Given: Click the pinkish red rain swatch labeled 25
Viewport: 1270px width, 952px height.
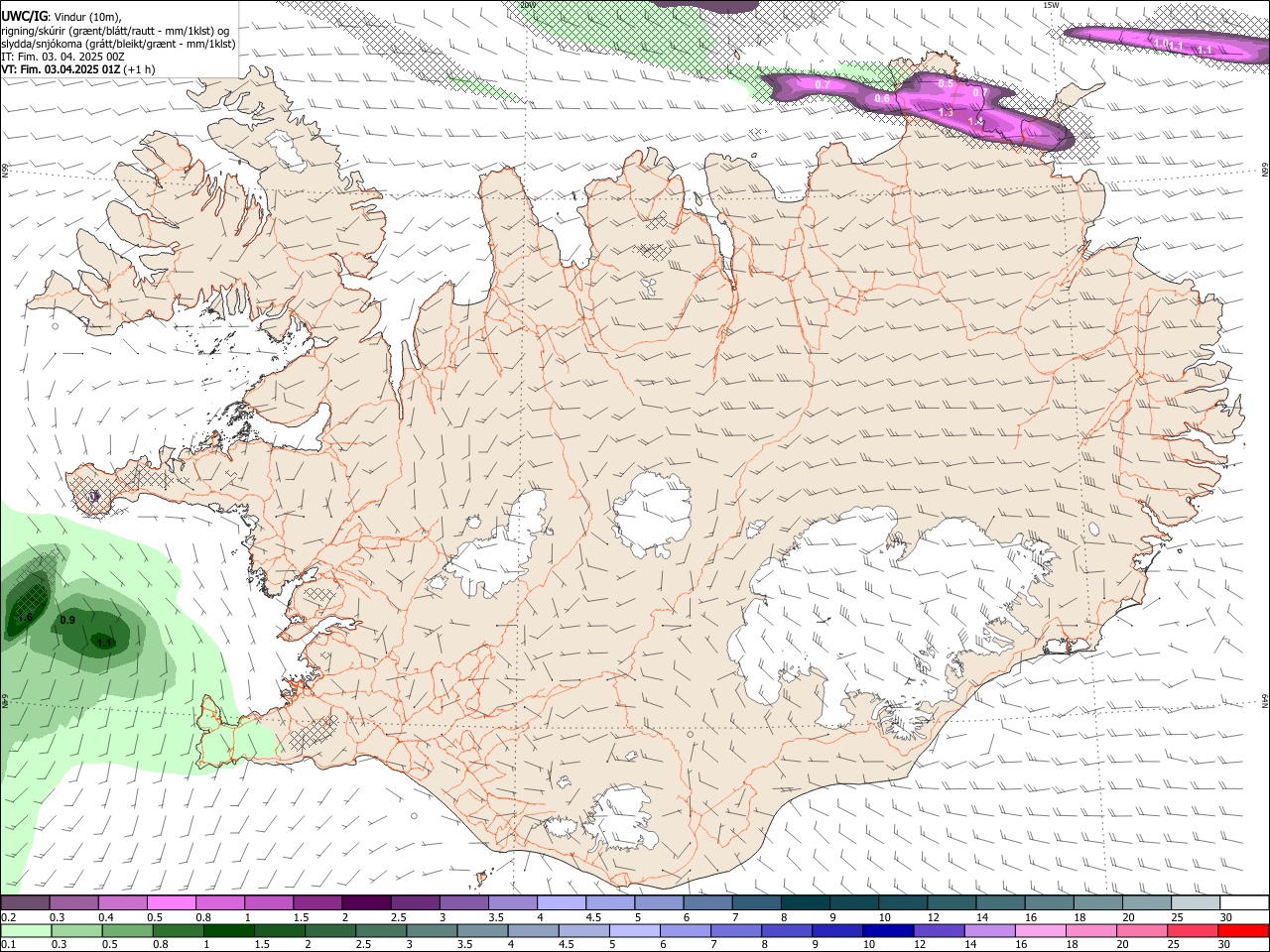Looking at the screenshot, I should (x=1193, y=930).
